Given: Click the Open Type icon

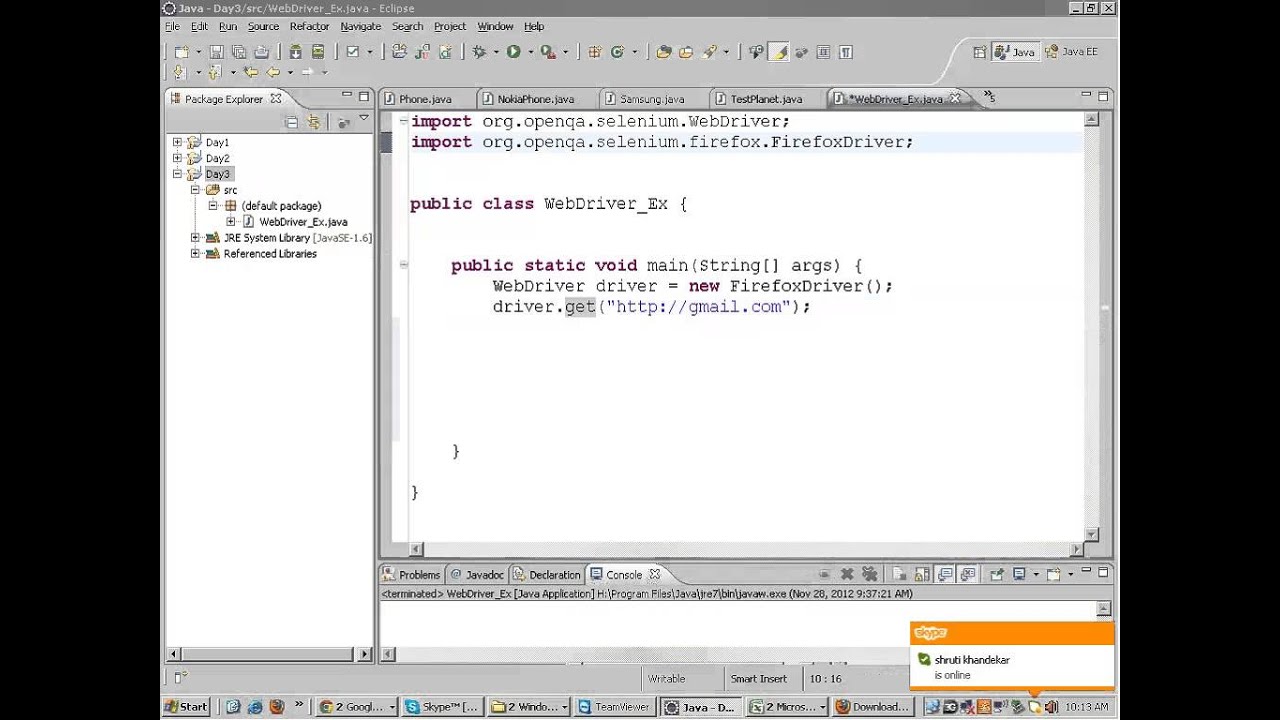Looking at the screenshot, I should point(663,52).
